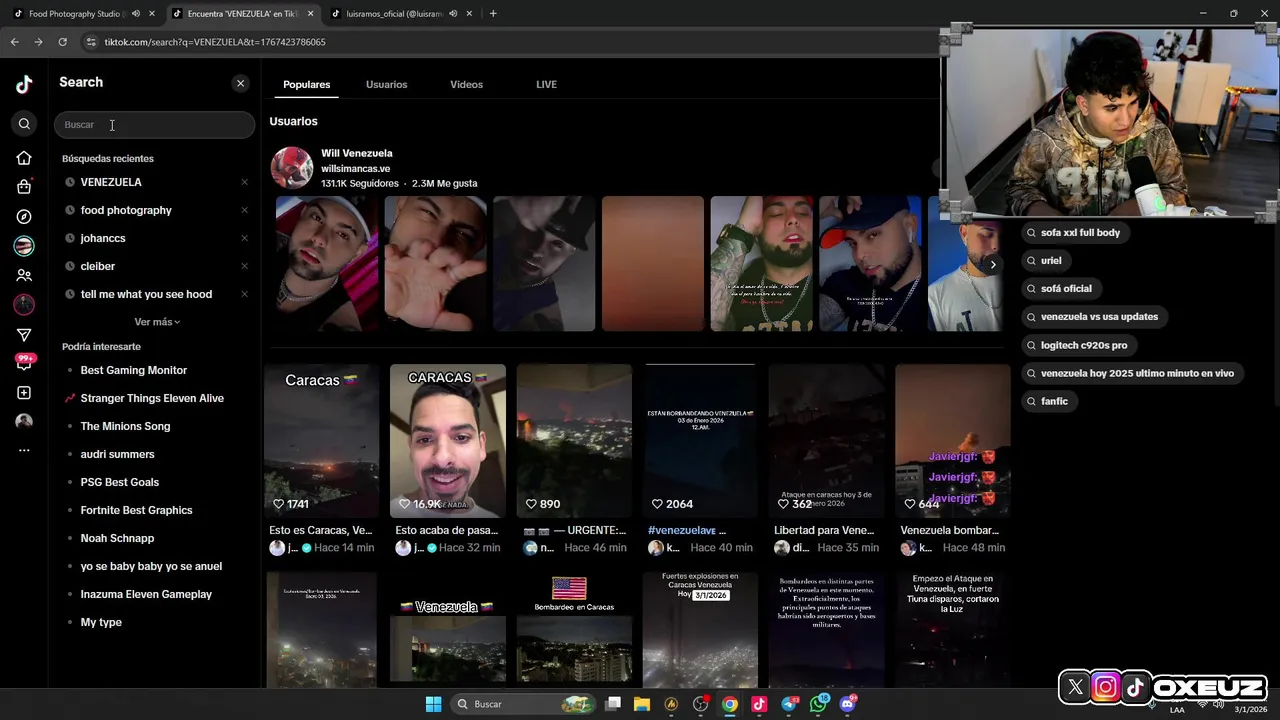Select the Populares tab
Image resolution: width=1280 pixels, height=720 pixels.
(306, 85)
